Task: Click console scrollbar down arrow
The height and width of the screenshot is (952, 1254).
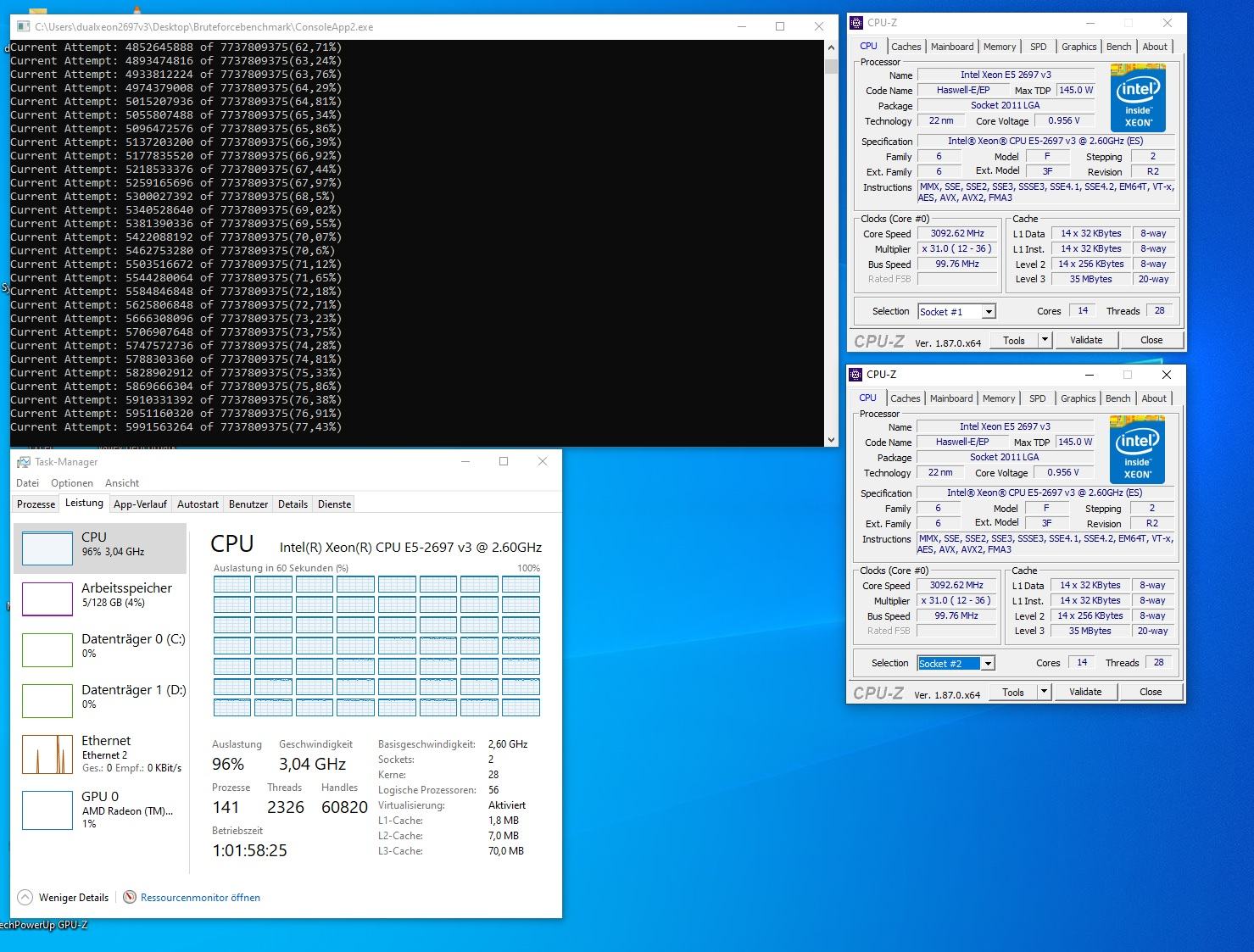Action: pyautogui.click(x=831, y=440)
